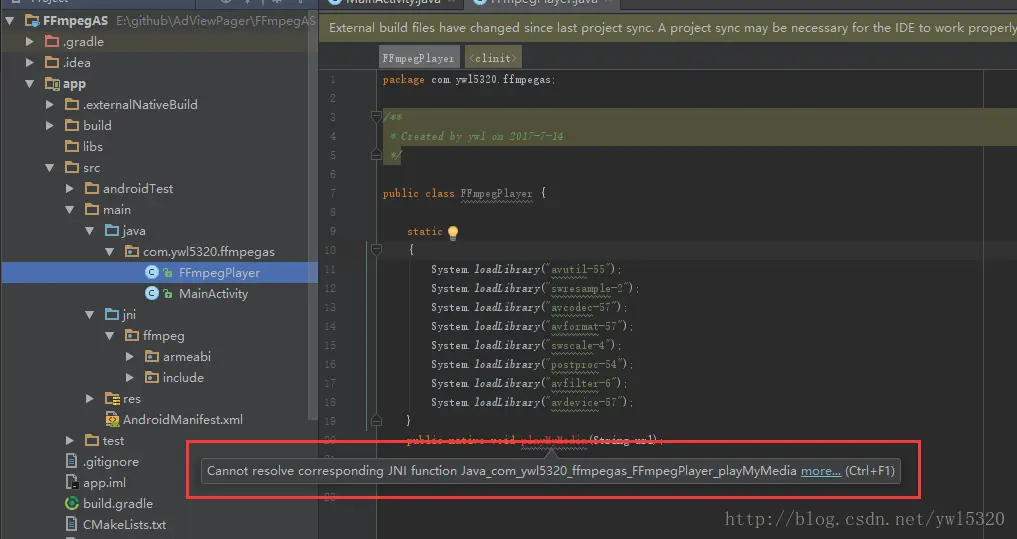Click the jni folder icon
Image resolution: width=1017 pixels, height=539 pixels.
(x=112, y=315)
